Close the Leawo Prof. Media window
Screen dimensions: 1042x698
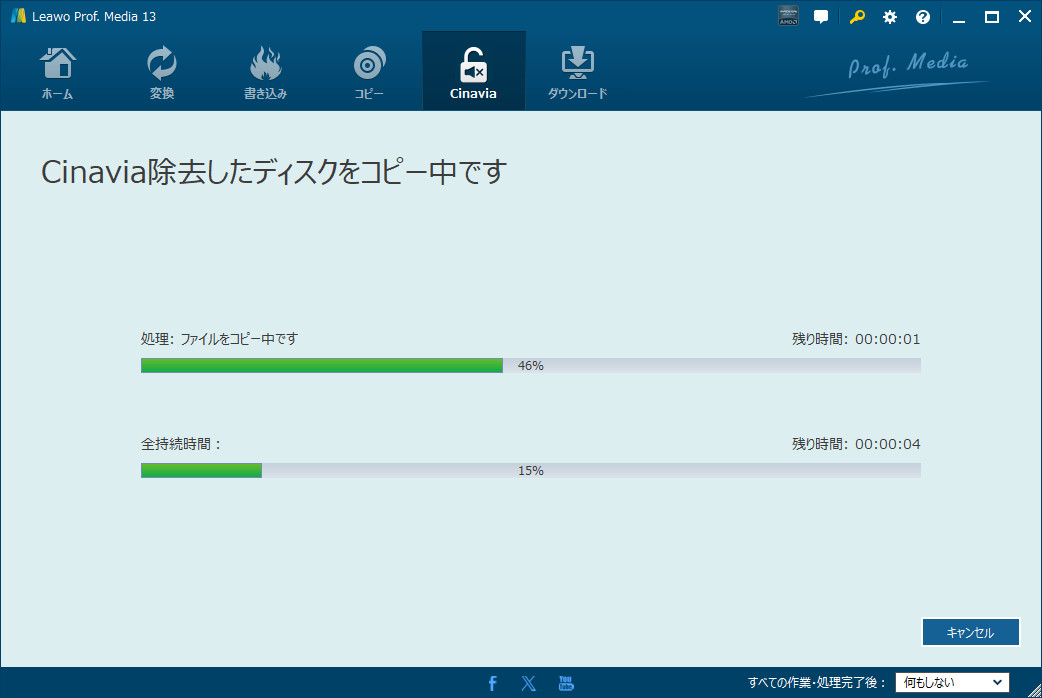[1025, 17]
